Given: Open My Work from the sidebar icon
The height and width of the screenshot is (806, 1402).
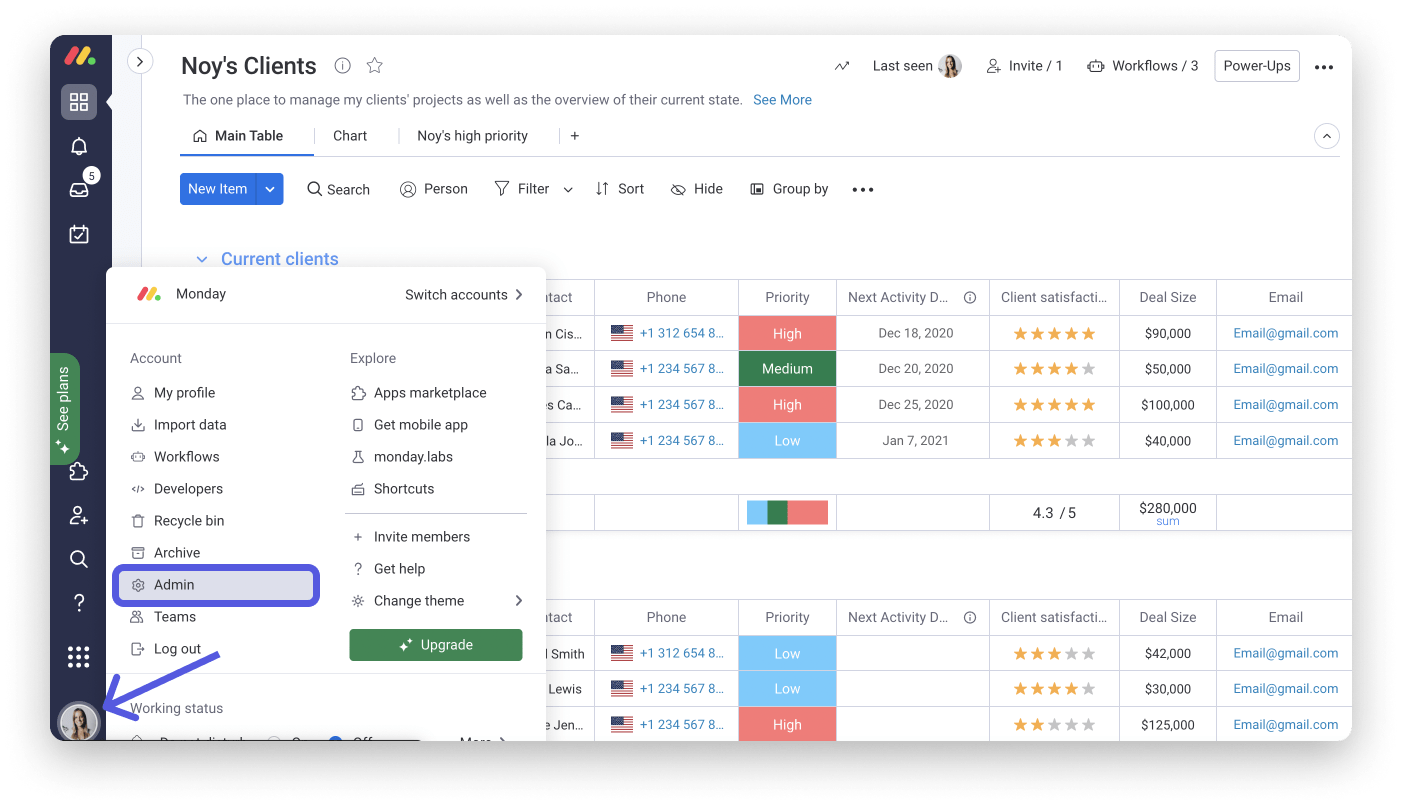Looking at the screenshot, I should [x=78, y=234].
